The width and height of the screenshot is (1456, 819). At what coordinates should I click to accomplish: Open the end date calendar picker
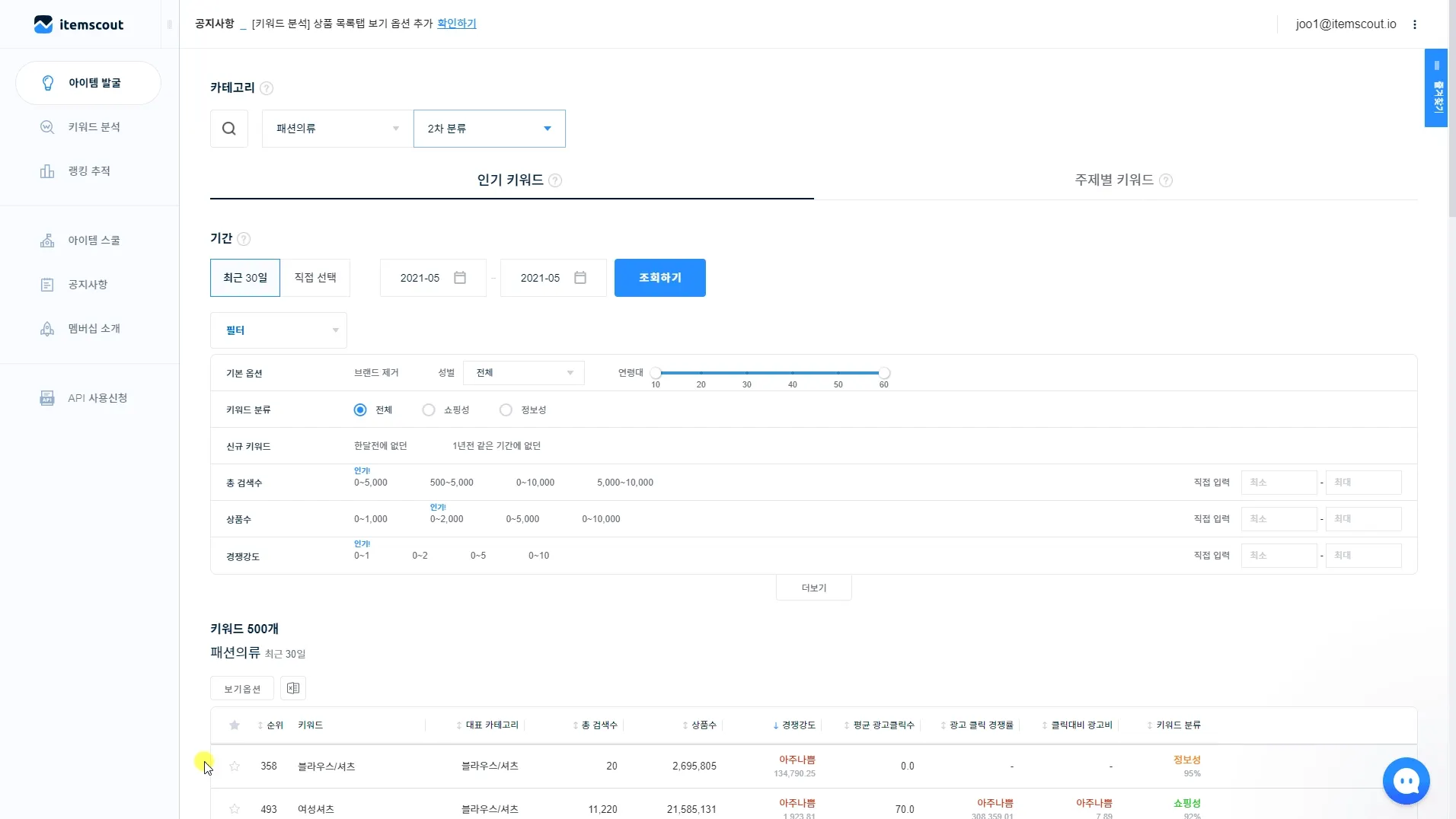pos(580,278)
